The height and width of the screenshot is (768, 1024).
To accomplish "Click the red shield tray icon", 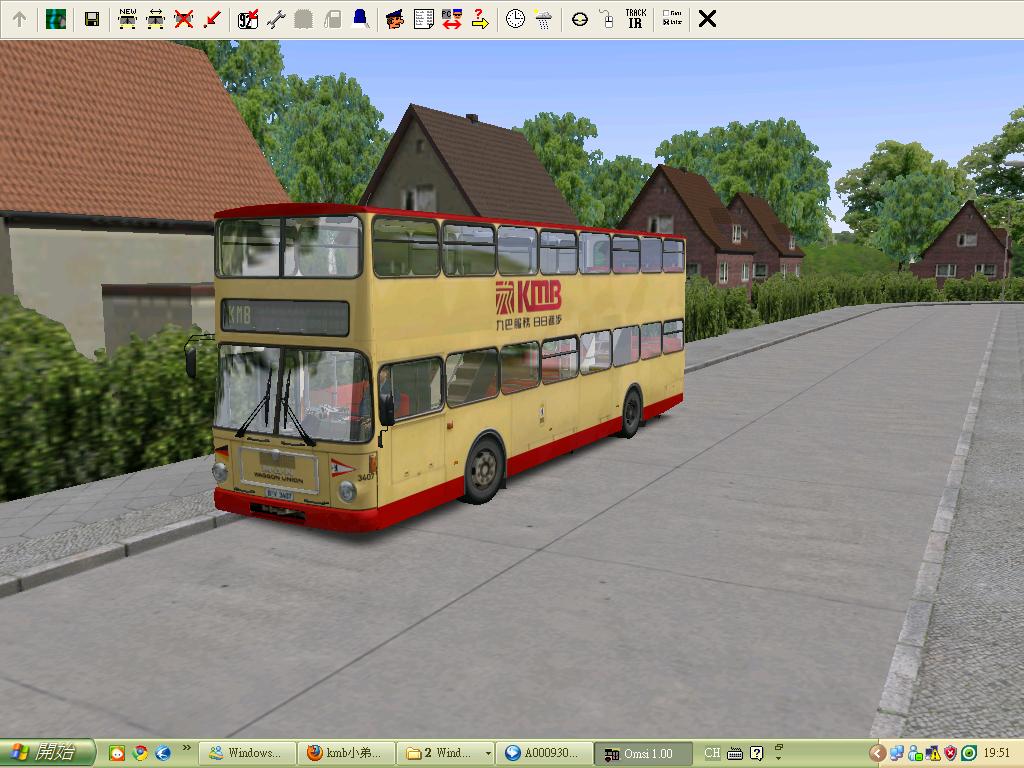I will coord(950,753).
